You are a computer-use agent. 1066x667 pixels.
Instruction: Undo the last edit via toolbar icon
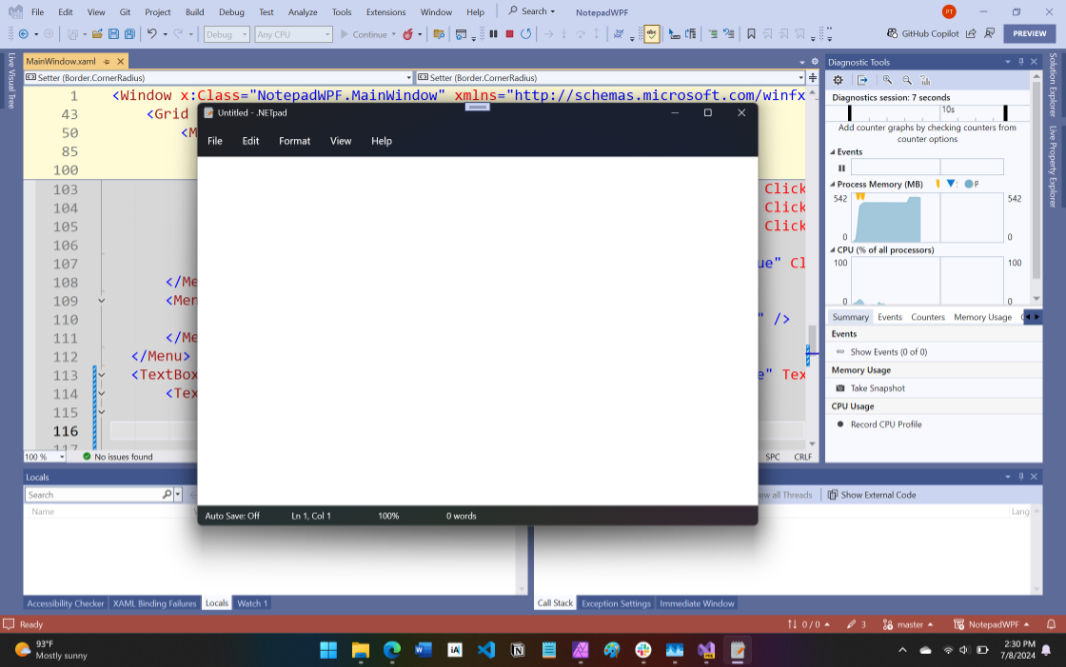click(152, 33)
